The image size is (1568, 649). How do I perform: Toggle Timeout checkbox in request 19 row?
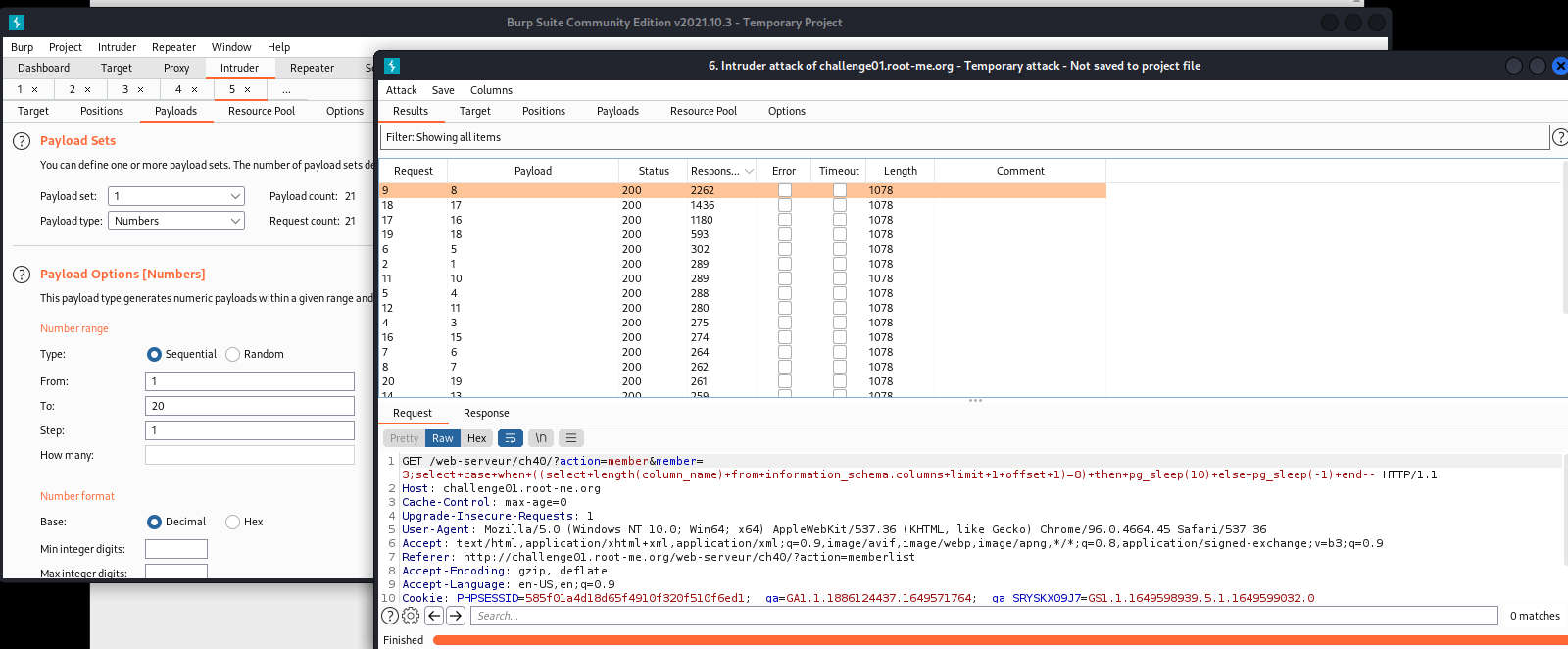tap(840, 234)
